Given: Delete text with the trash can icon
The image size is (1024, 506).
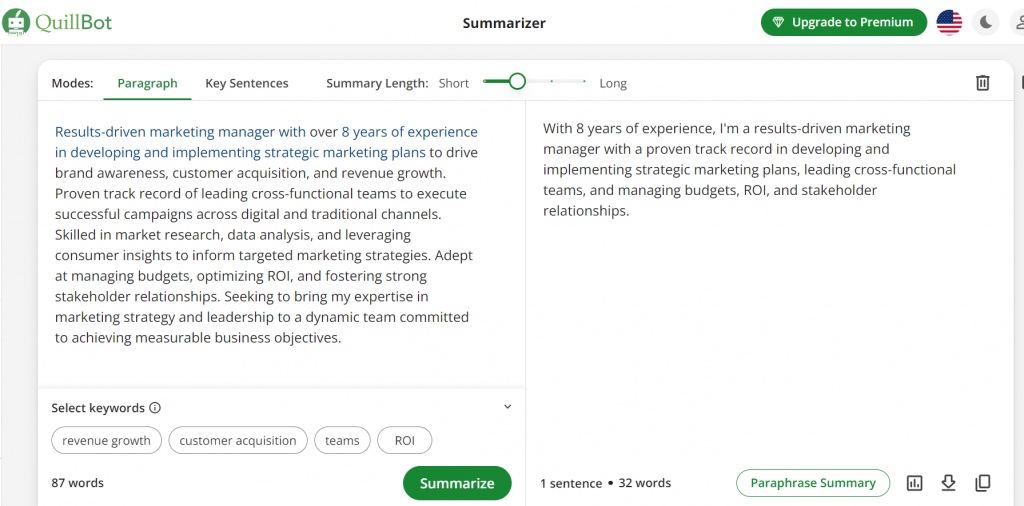Looking at the screenshot, I should (982, 83).
